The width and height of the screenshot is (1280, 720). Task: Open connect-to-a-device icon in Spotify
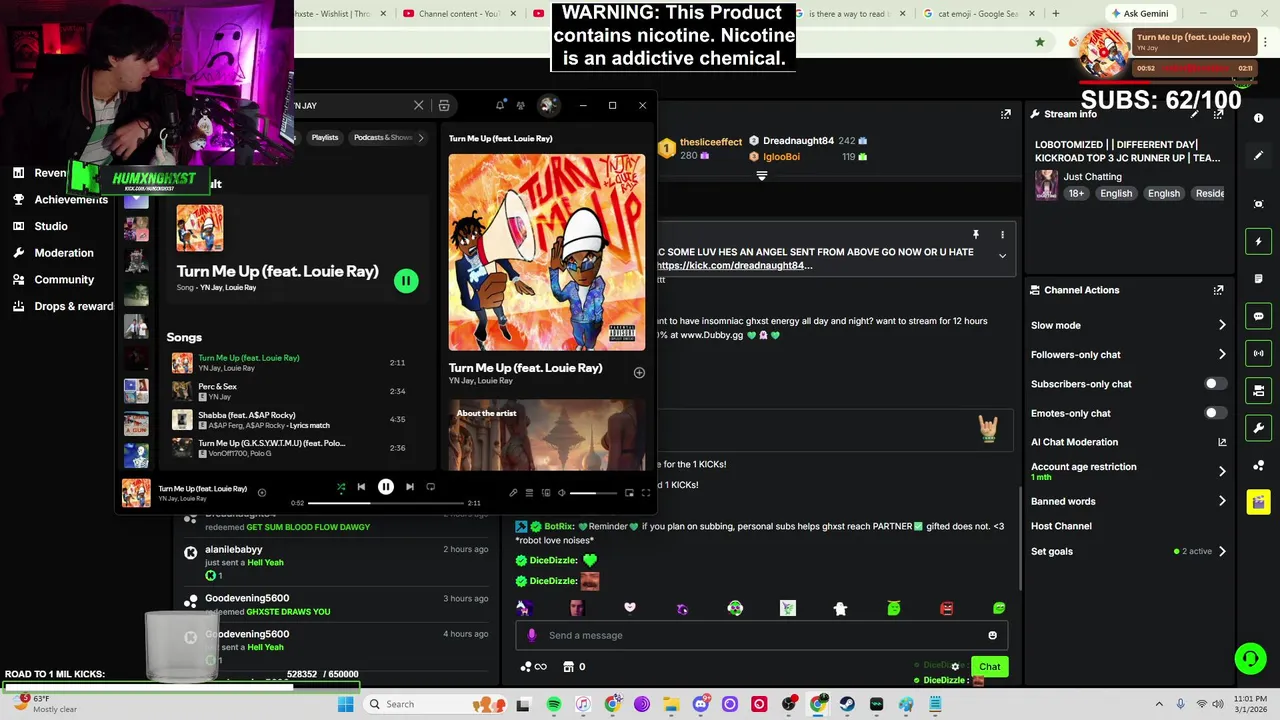coord(545,492)
